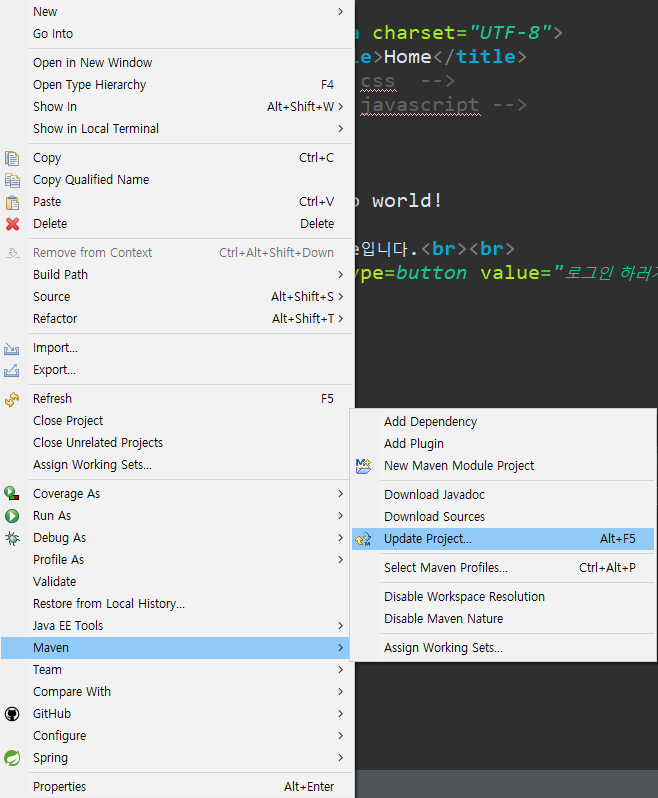The height and width of the screenshot is (798, 658).
Task: Click the Alt+F5 shortcut label
Action: pos(618,538)
